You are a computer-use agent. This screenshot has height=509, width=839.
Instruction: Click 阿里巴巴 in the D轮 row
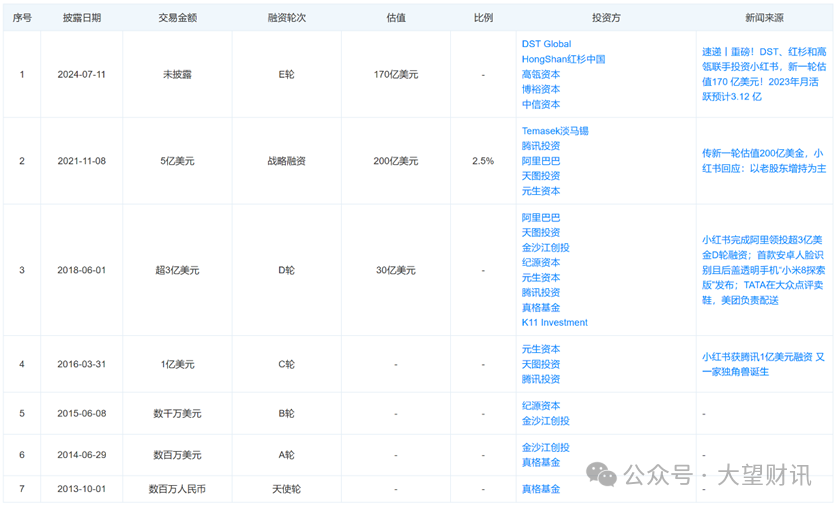point(541,217)
